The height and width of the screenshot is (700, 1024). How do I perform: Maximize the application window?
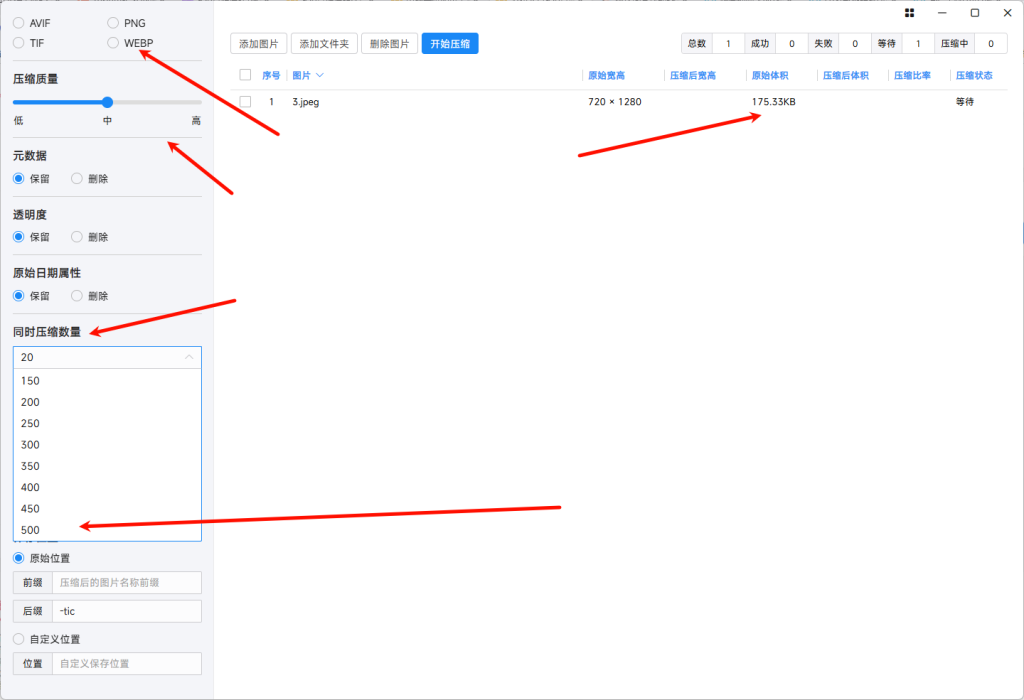[x=975, y=13]
